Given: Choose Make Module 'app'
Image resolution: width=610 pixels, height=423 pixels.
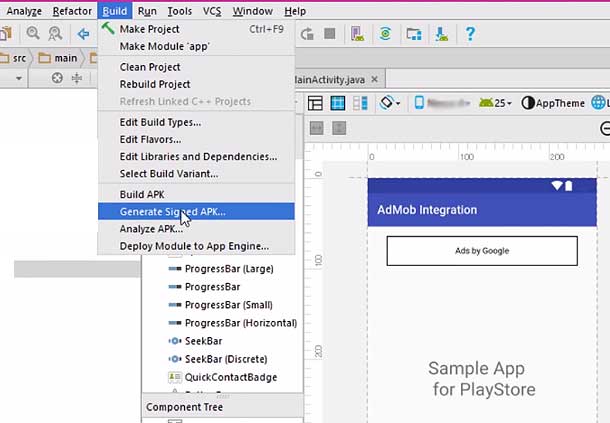Looking at the screenshot, I should tap(196, 46).
